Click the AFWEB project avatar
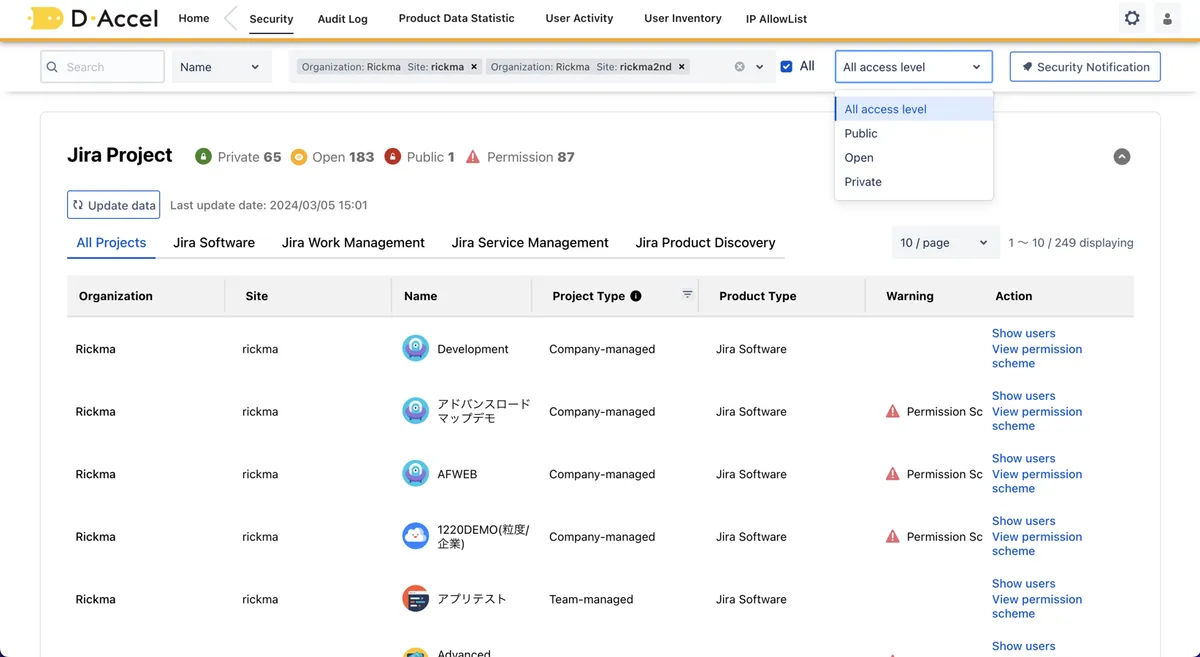The image size is (1200, 657). pos(415,474)
